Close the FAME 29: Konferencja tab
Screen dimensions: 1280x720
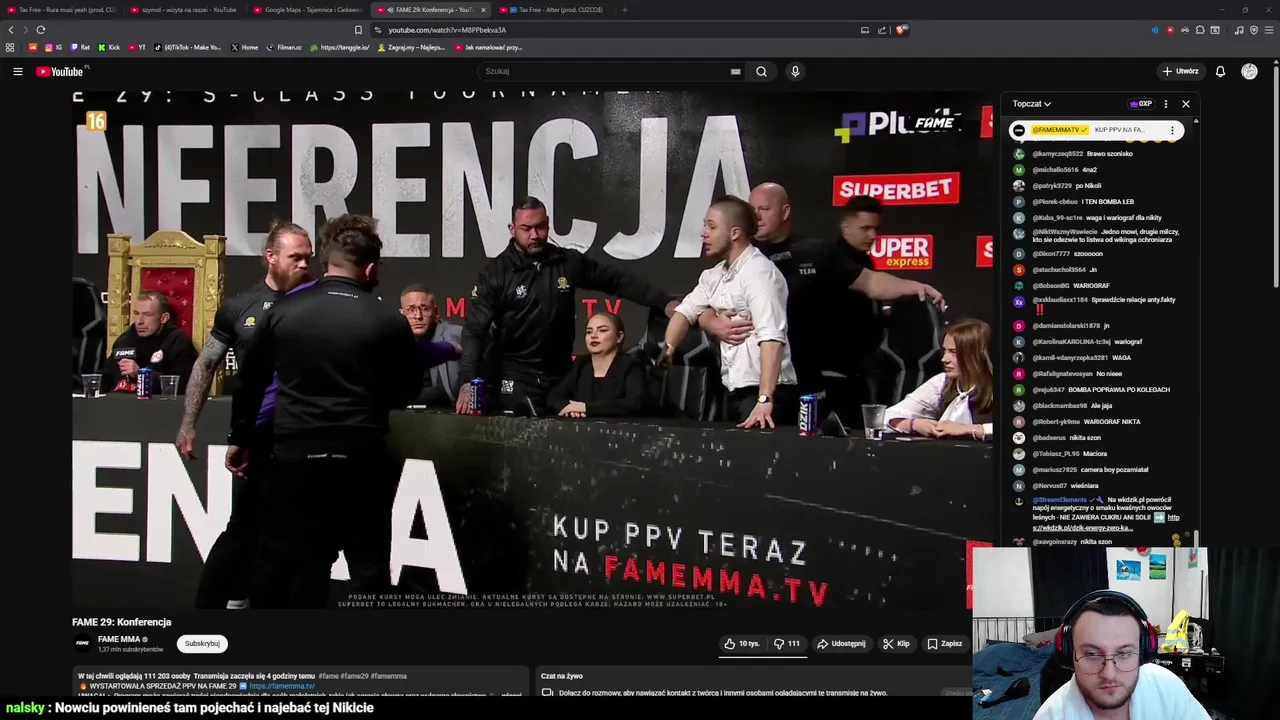[483, 10]
